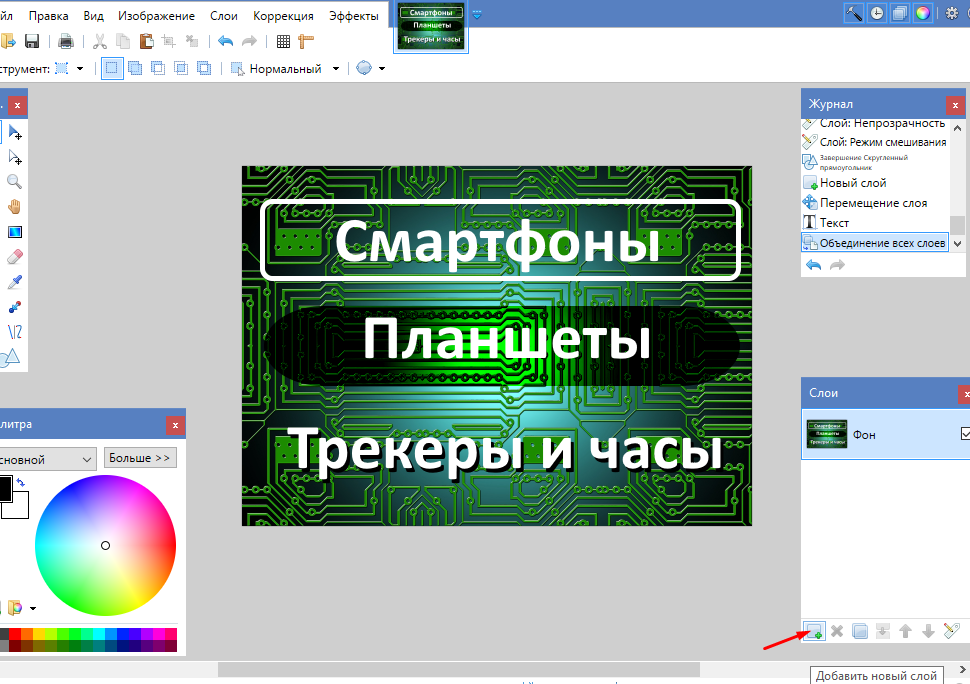Open the image list dropdown arrow
This screenshot has height=684, width=970.
pyautogui.click(x=476, y=15)
